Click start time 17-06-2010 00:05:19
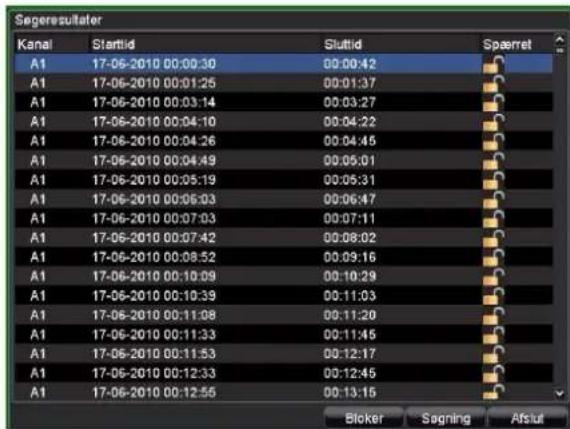Image resolution: width=570 pixels, height=429 pixels. [154, 180]
